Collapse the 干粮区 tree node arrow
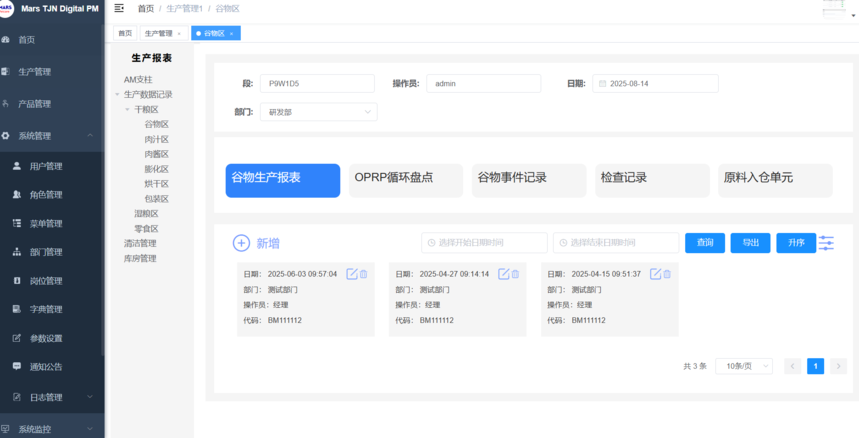This screenshot has width=859, height=438. coord(128,110)
